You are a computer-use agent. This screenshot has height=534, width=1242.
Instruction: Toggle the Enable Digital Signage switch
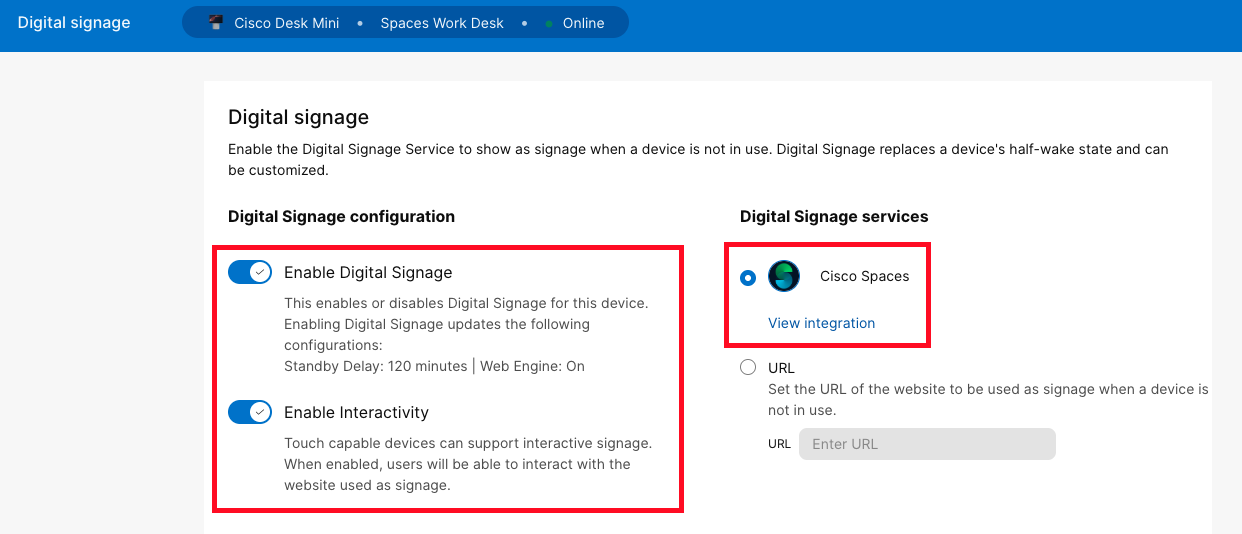pyautogui.click(x=250, y=272)
